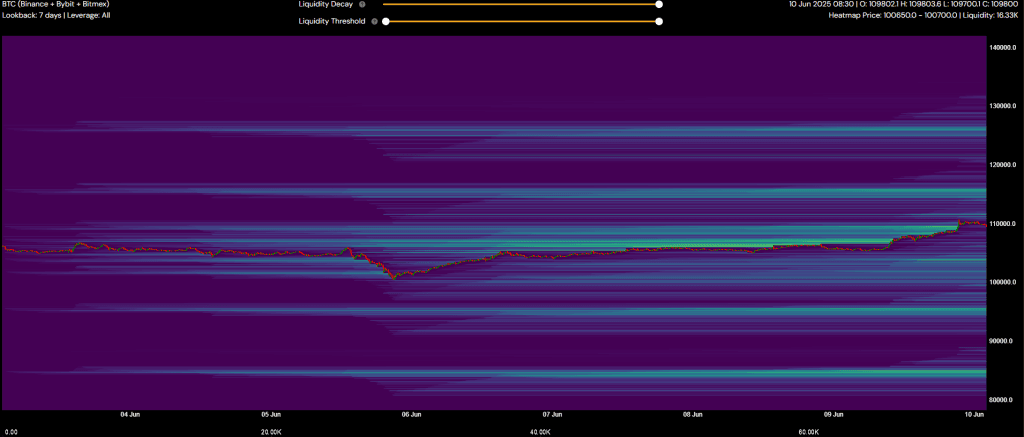Click the Liquidity Threshold maximum slider handle

(660, 21)
